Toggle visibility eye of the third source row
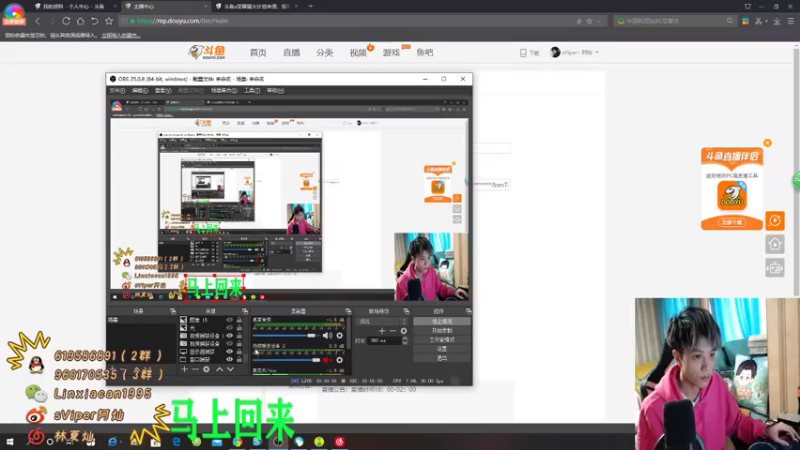Screen dimensions: 800x450 tap(230, 336)
